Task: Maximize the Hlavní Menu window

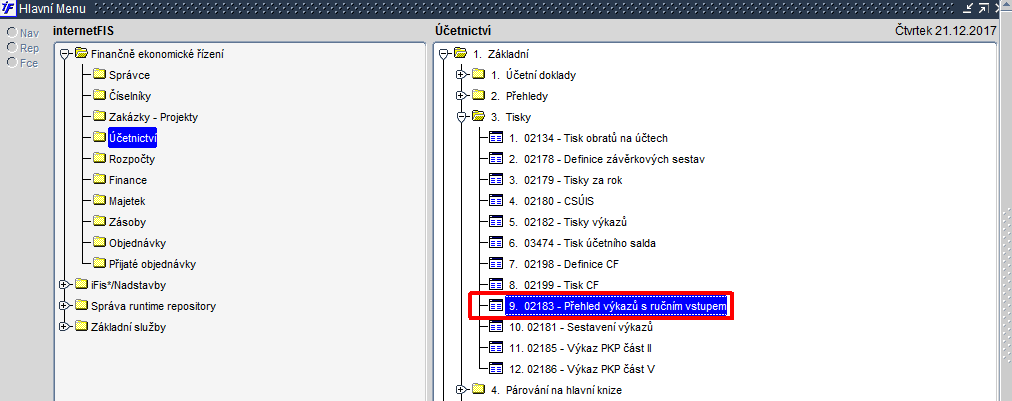Action: click(x=984, y=8)
